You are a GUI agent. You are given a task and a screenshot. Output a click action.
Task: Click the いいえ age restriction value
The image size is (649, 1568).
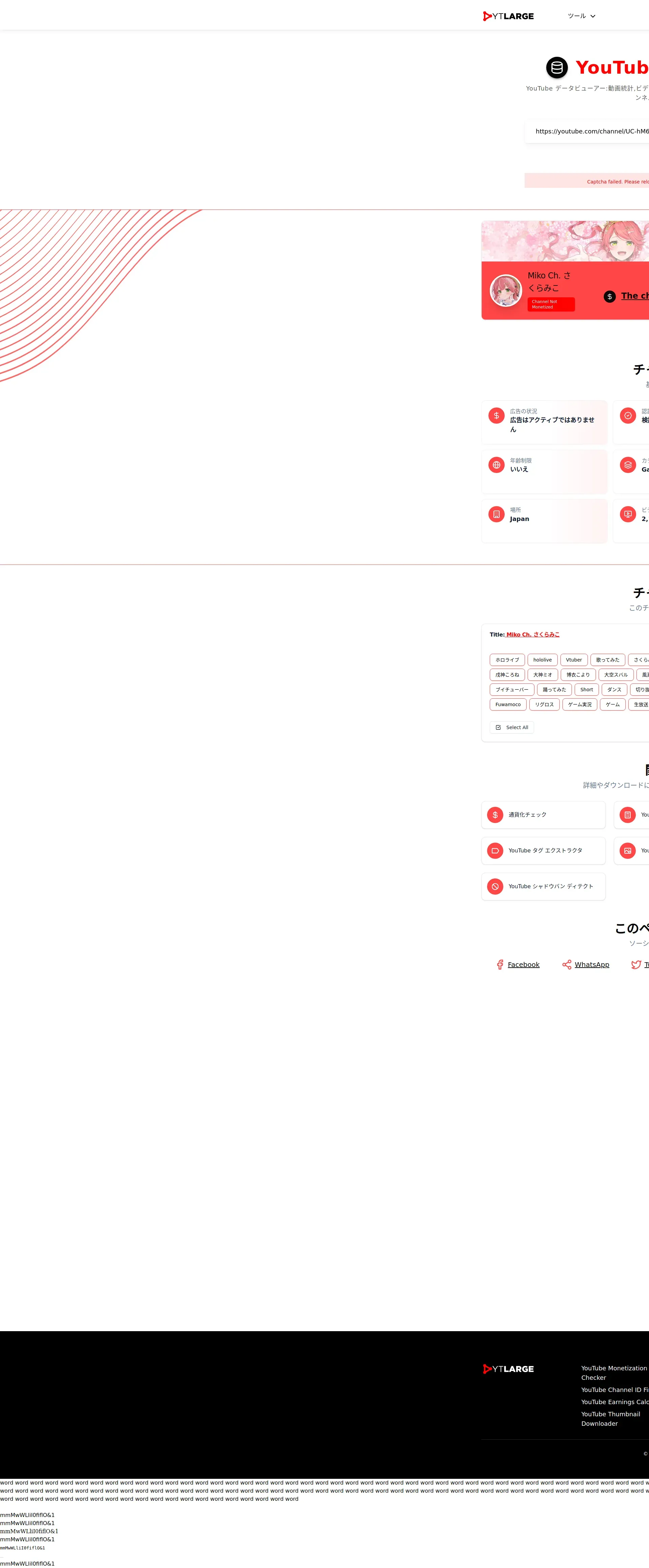[x=519, y=469]
